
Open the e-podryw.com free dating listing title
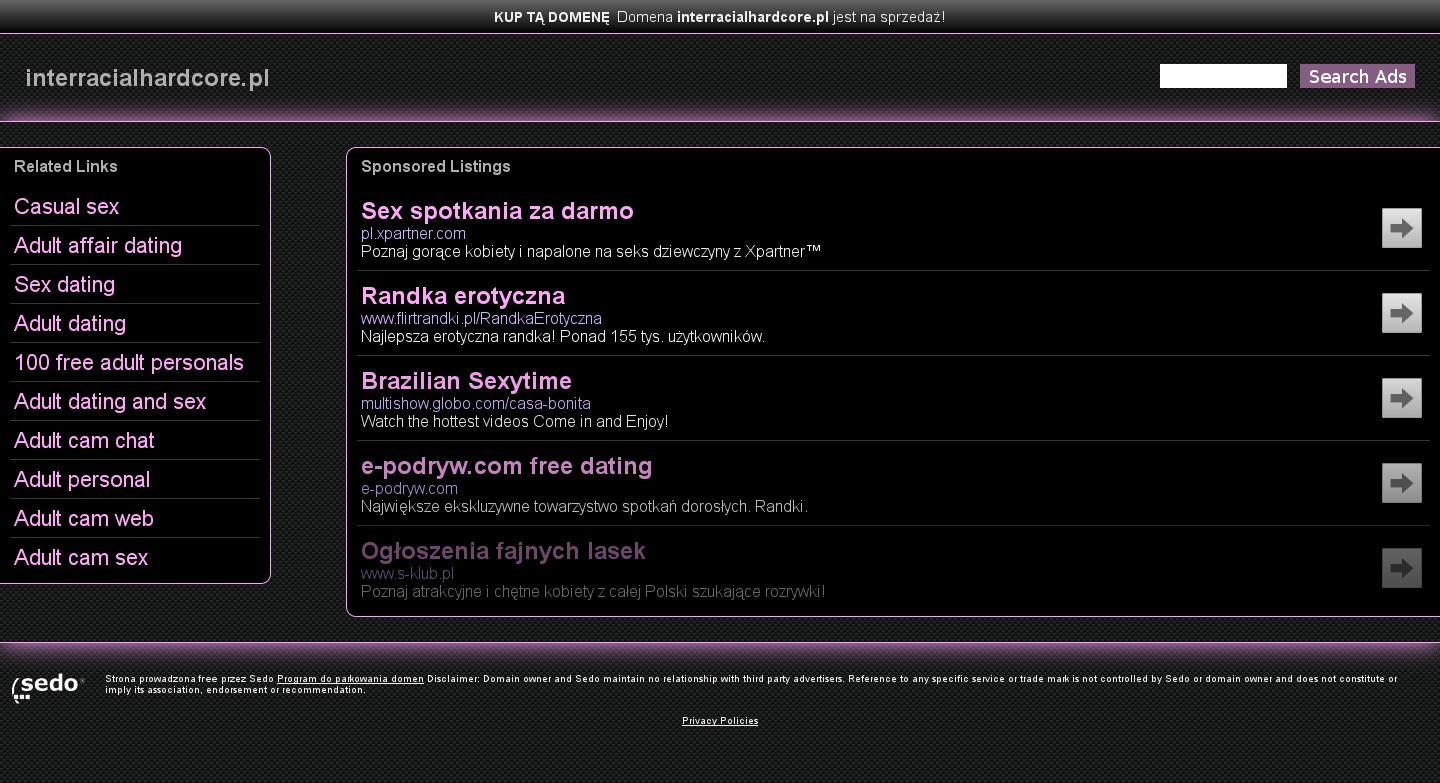coord(506,466)
